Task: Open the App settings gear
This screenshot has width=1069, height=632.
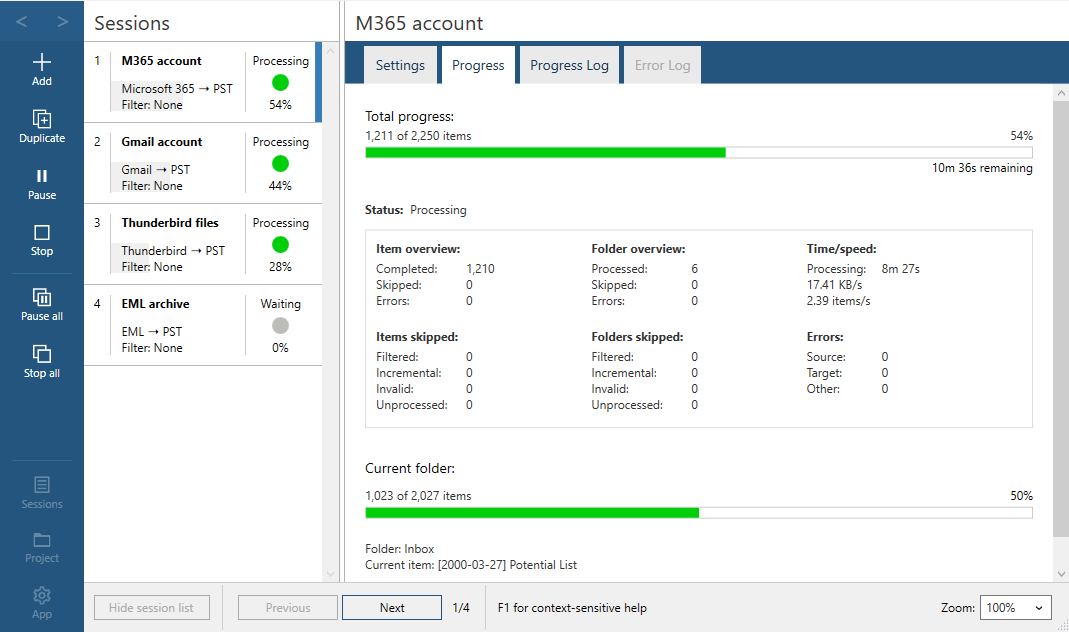Action: [x=42, y=596]
